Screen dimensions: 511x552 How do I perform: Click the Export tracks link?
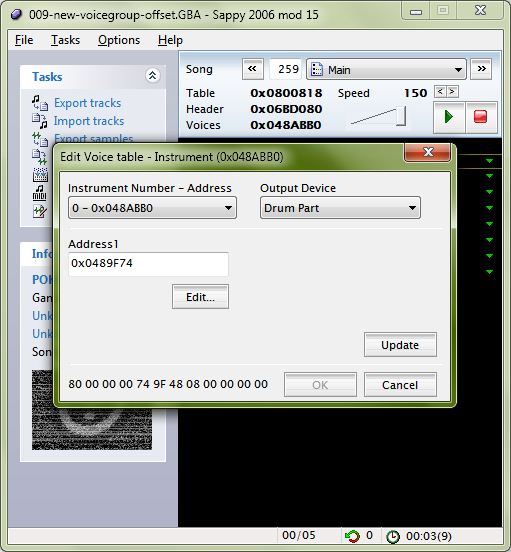[87, 103]
